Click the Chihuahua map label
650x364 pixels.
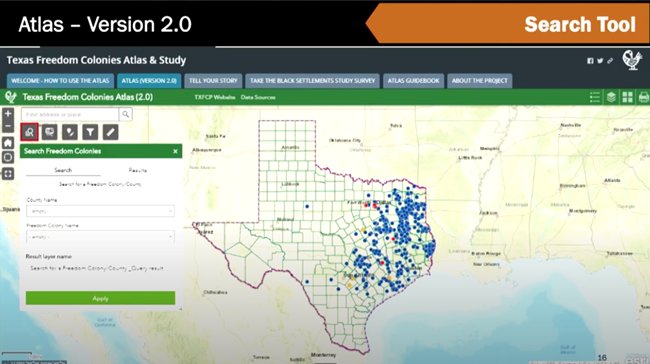click(216, 292)
